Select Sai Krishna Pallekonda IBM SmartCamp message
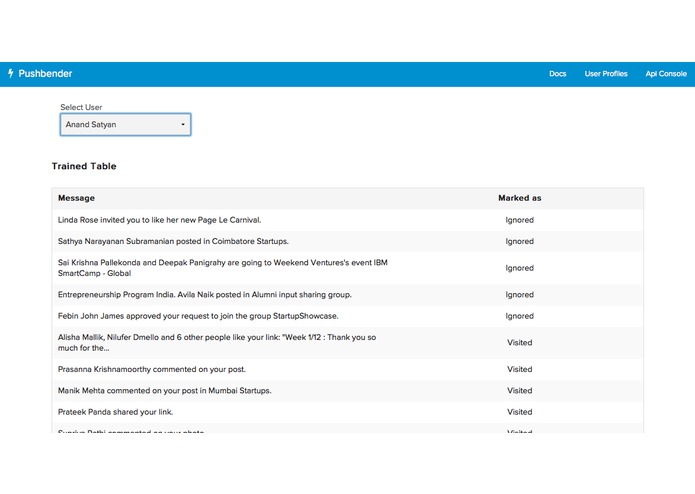The height and width of the screenshot is (494, 695). click(223, 268)
